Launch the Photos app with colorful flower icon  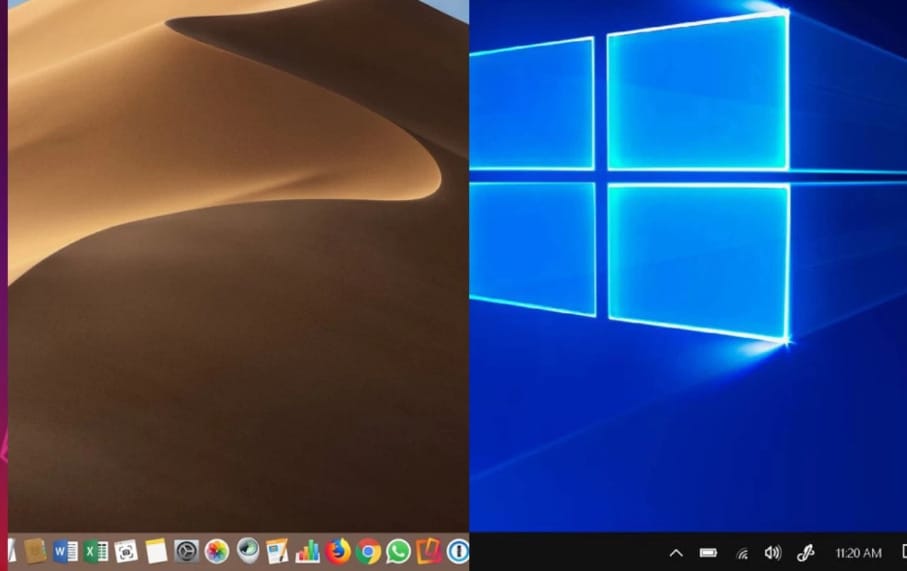(217, 551)
